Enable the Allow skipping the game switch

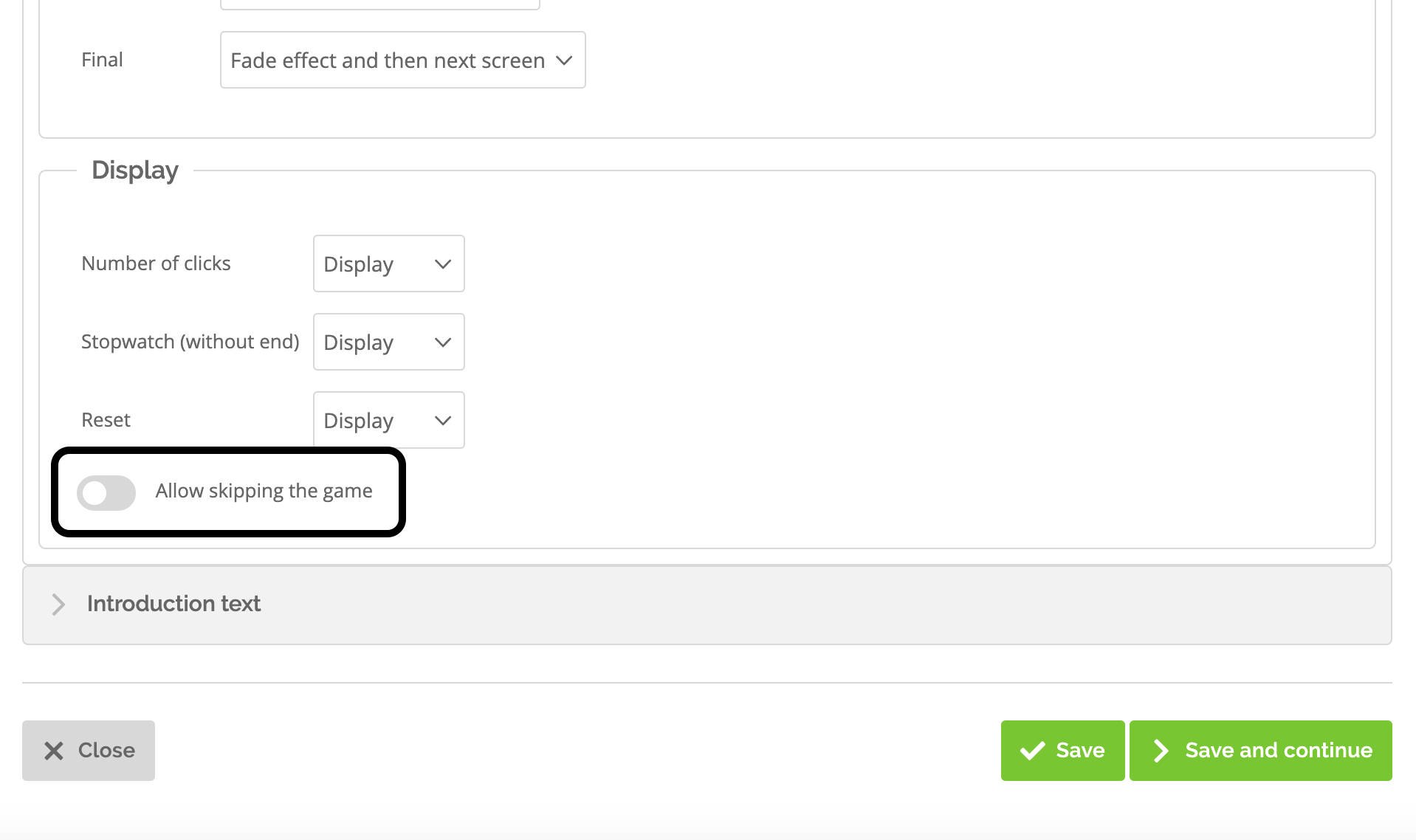point(106,492)
